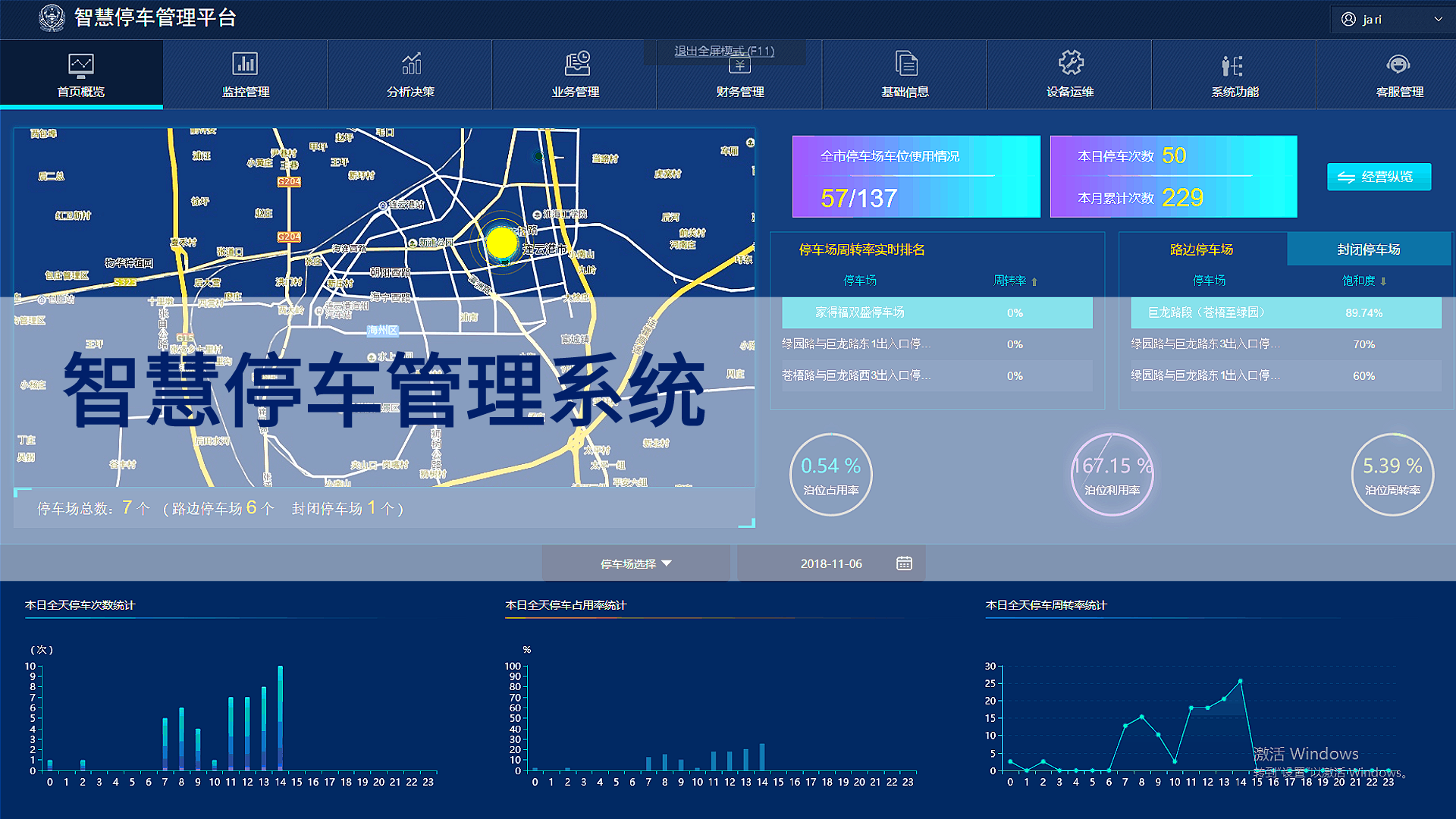Click the calendar icon beside 2018-11-06
Image resolution: width=1456 pixels, height=819 pixels.
tap(904, 563)
